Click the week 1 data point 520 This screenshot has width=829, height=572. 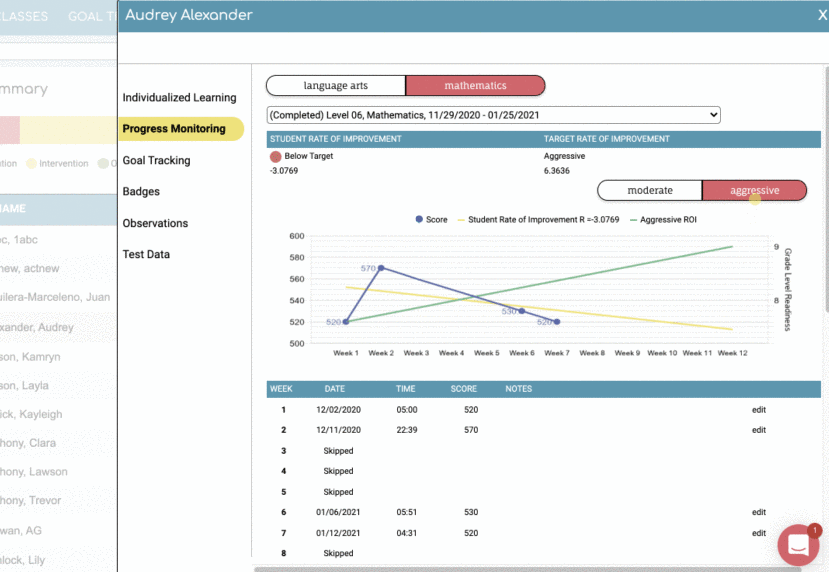[346, 321]
